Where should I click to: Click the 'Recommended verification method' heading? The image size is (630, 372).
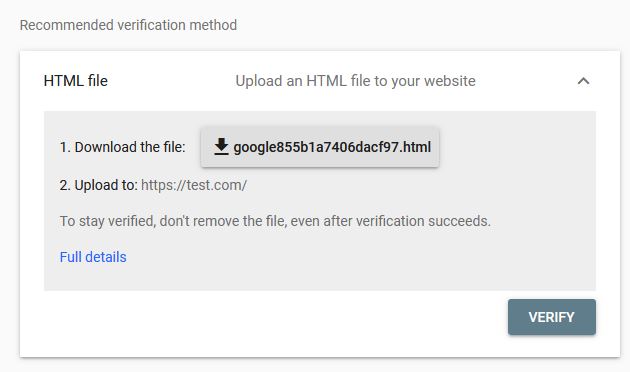[x=128, y=25]
